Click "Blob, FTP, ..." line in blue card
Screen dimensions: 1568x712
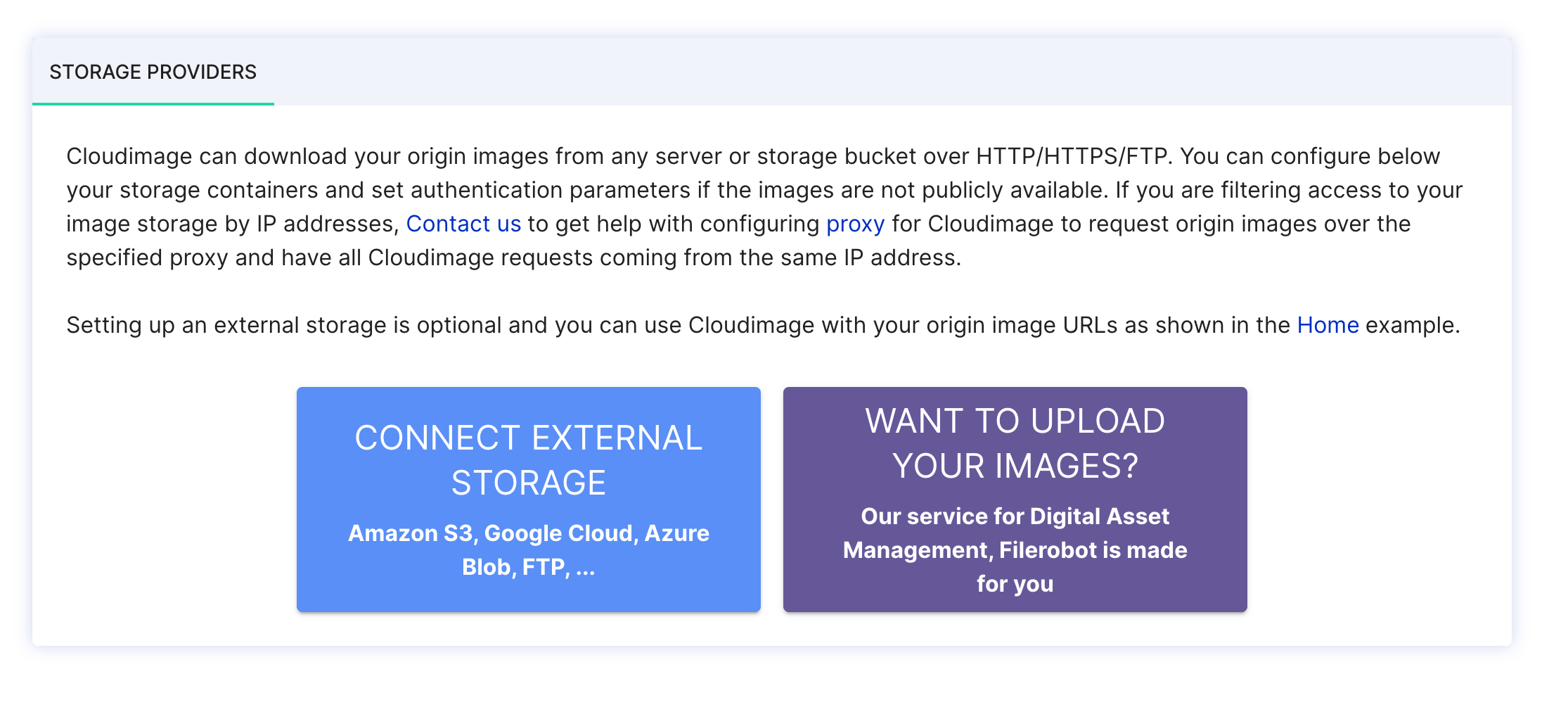coord(528,567)
